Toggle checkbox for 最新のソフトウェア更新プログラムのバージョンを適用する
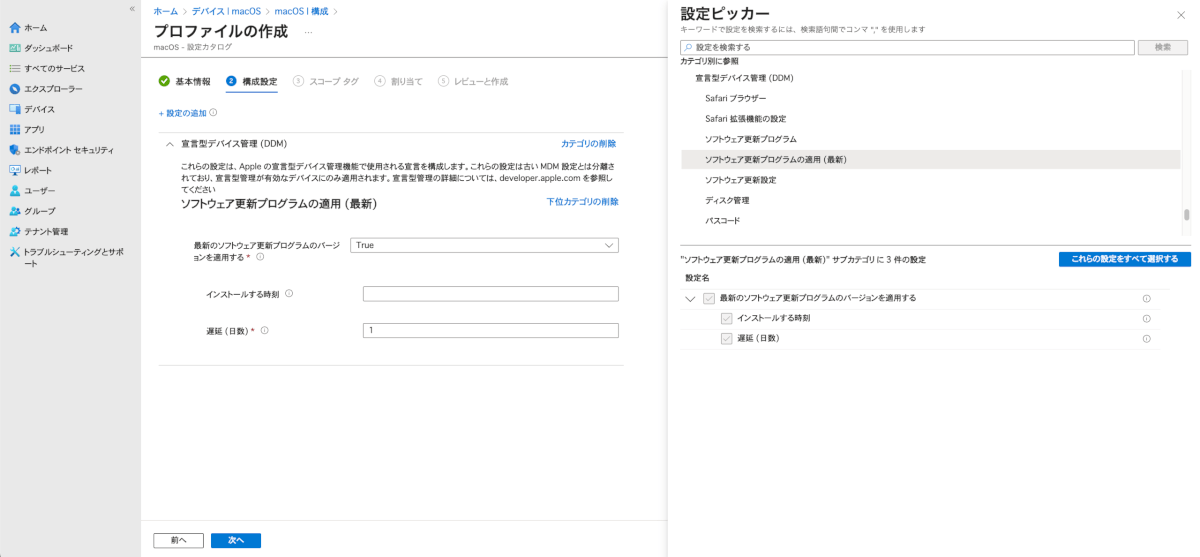 (x=709, y=298)
